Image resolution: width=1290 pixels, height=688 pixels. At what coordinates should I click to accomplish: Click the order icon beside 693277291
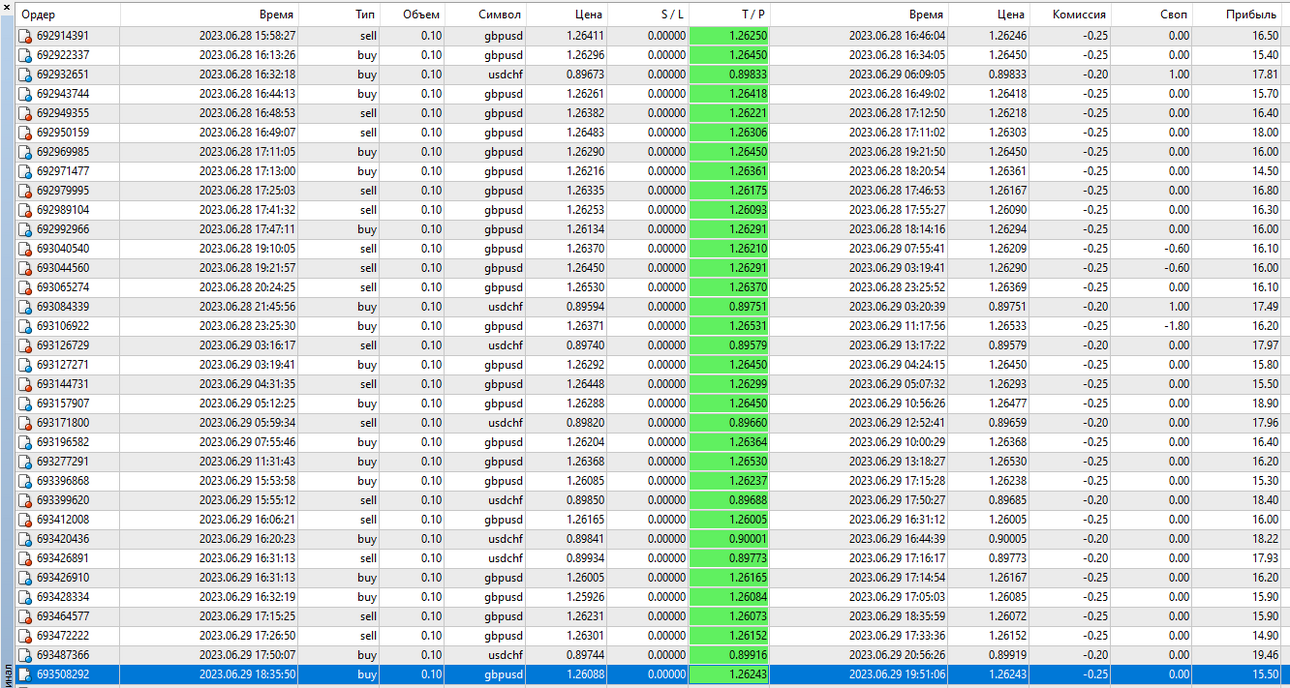click(x=25, y=462)
